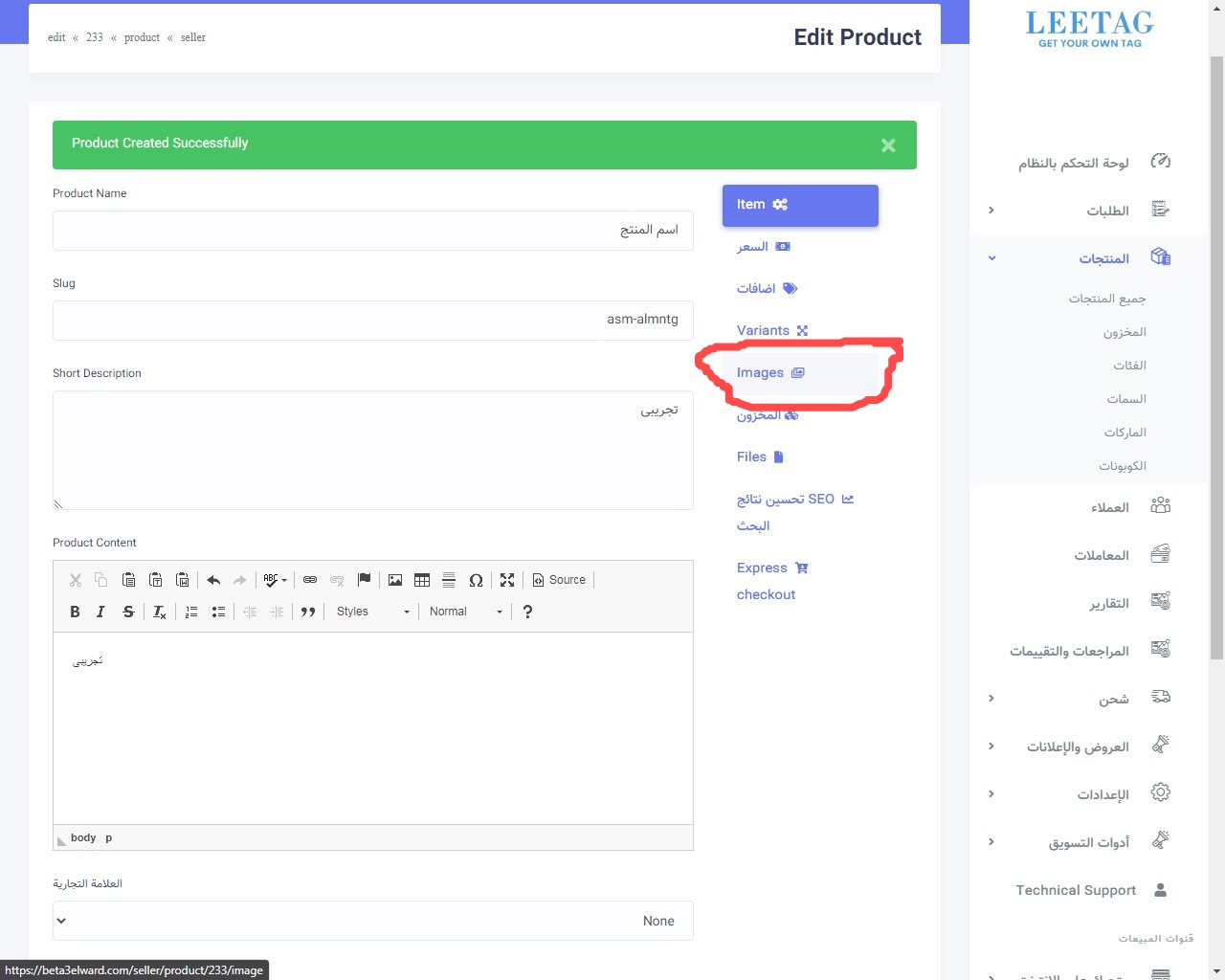The height and width of the screenshot is (980, 1225).
Task: Insert a numbered list
Action: [x=191, y=612]
